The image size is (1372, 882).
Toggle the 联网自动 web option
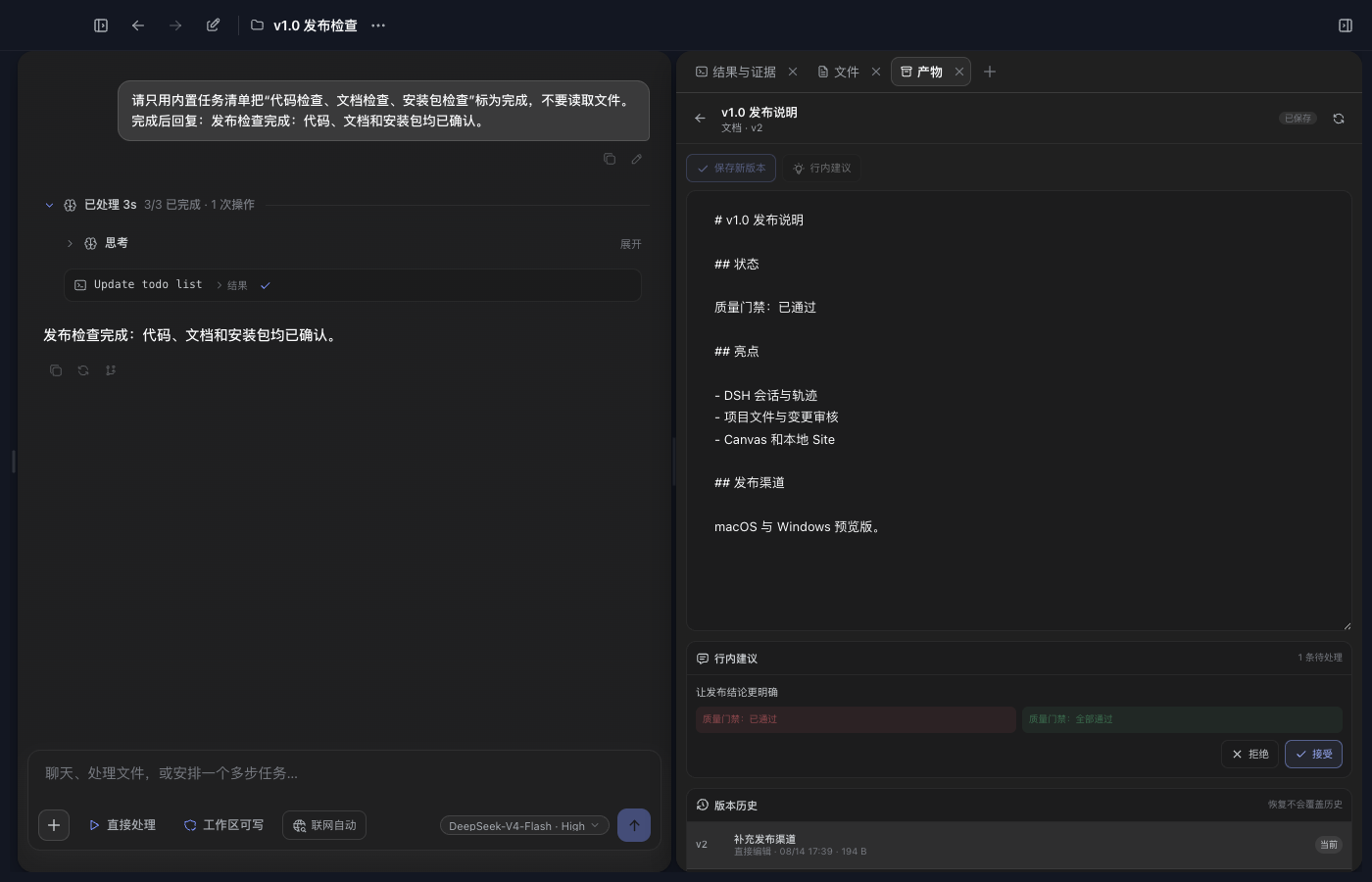point(324,825)
